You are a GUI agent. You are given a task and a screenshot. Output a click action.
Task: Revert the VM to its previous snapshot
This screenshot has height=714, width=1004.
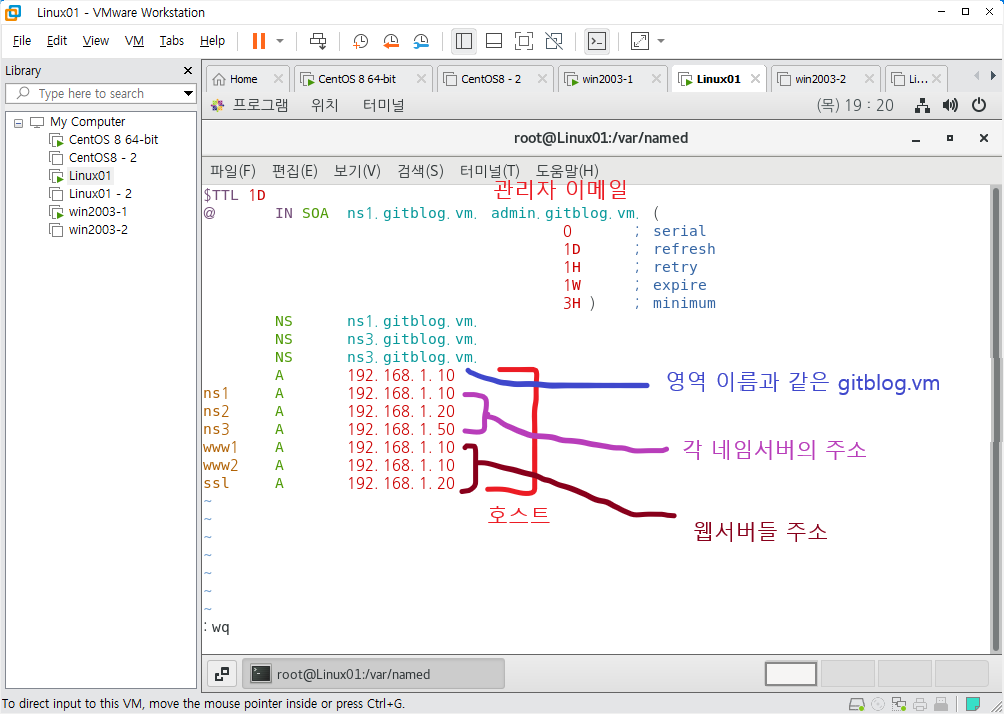[391, 41]
